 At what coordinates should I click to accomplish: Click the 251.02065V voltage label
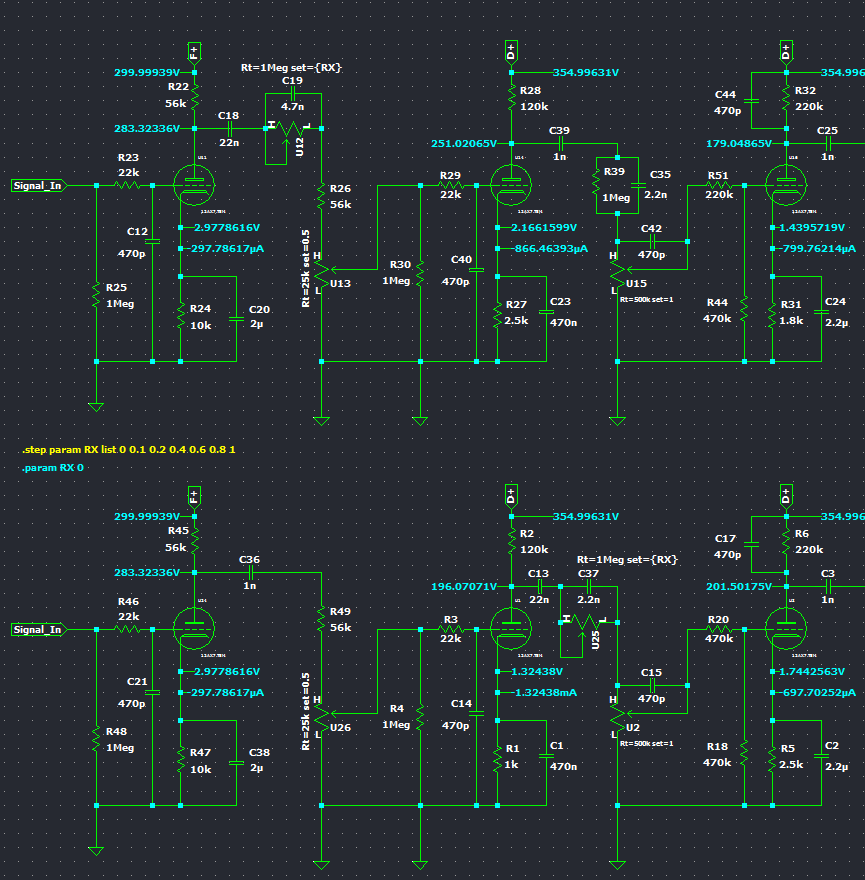(464, 143)
